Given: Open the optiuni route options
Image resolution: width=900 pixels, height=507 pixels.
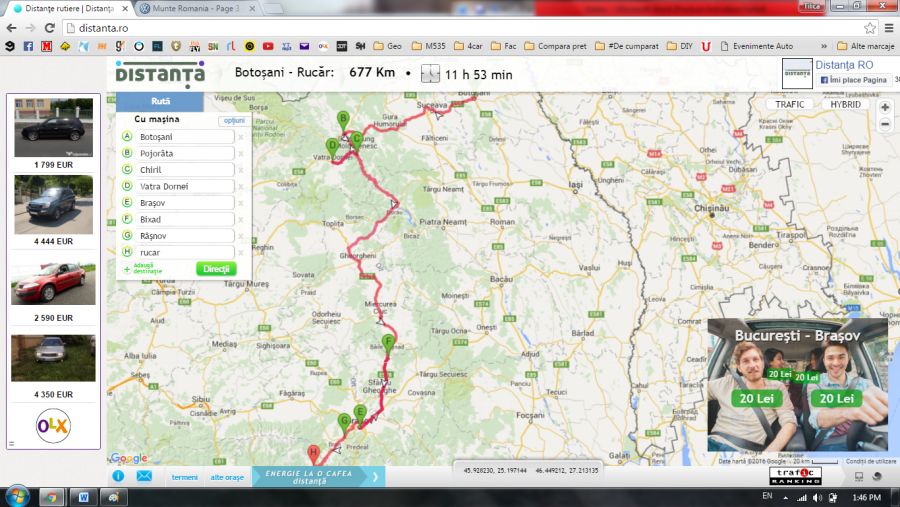Looking at the screenshot, I should click(232, 121).
